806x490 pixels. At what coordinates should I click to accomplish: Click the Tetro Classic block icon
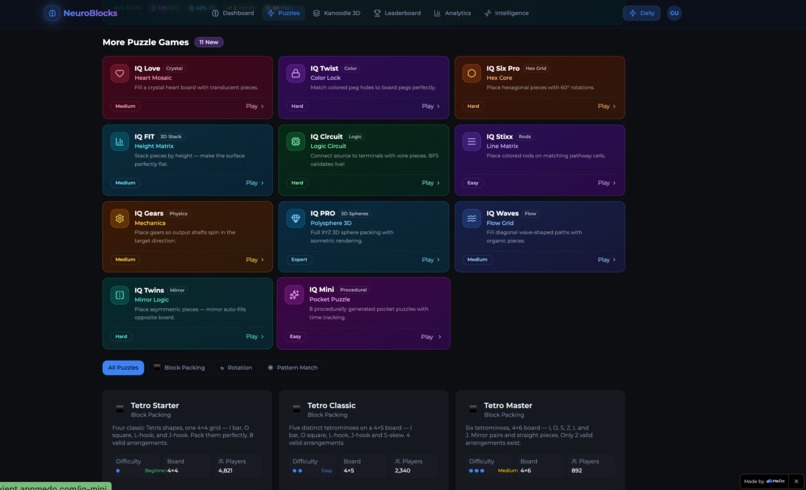[296, 408]
